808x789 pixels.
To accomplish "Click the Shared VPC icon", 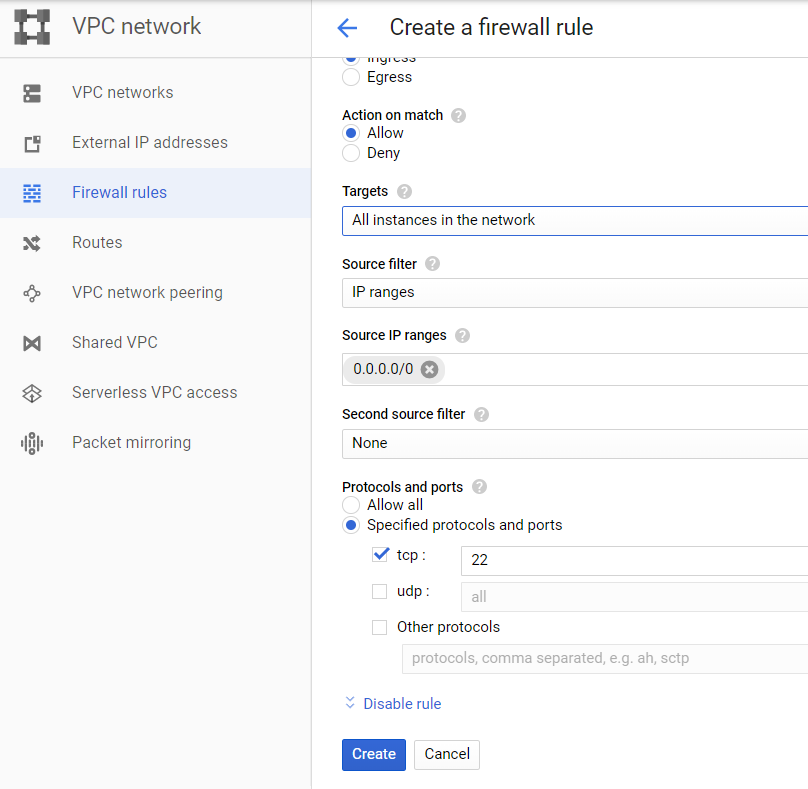I will pyautogui.click(x=32, y=343).
